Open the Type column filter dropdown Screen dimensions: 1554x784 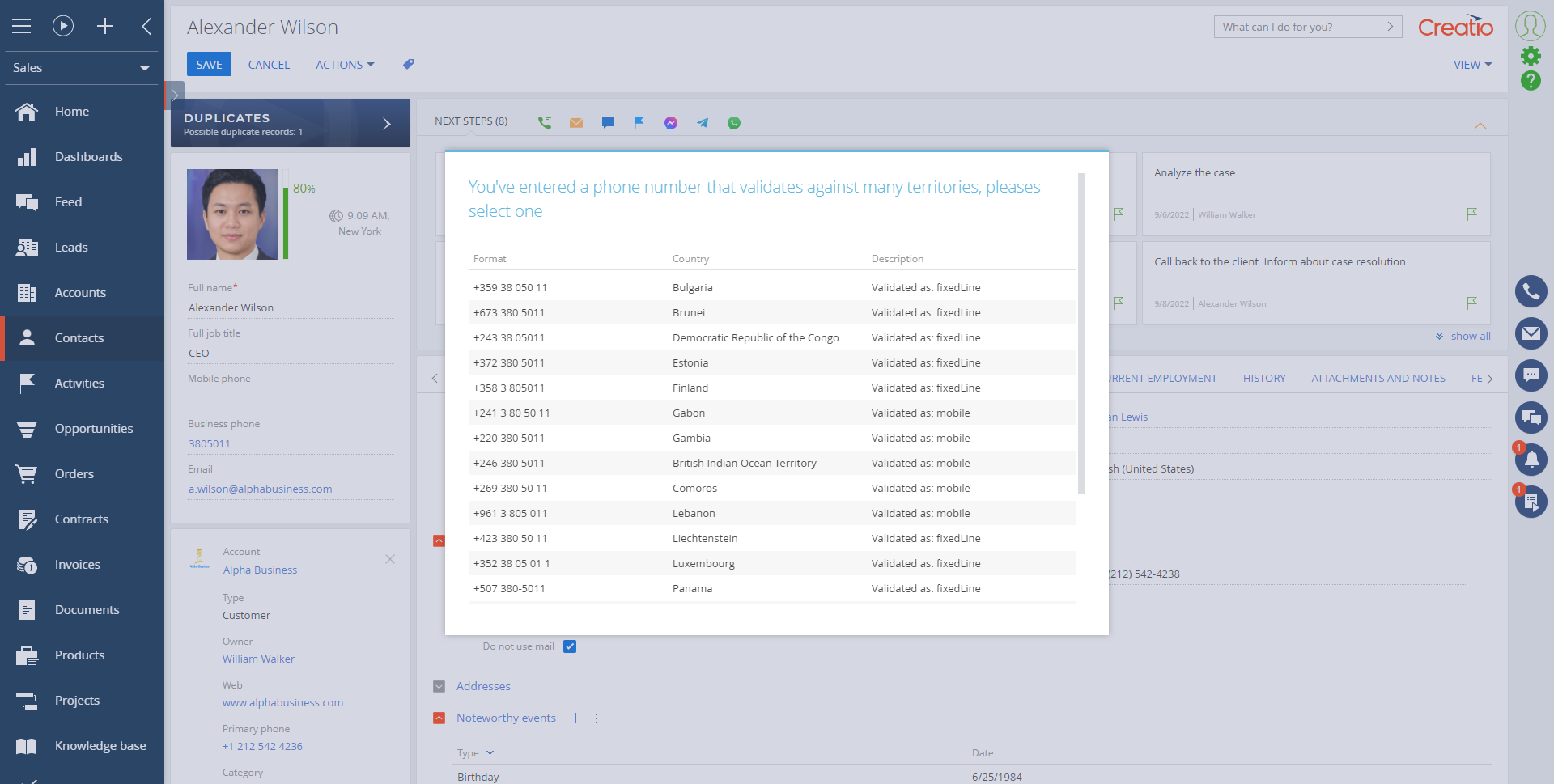[488, 752]
